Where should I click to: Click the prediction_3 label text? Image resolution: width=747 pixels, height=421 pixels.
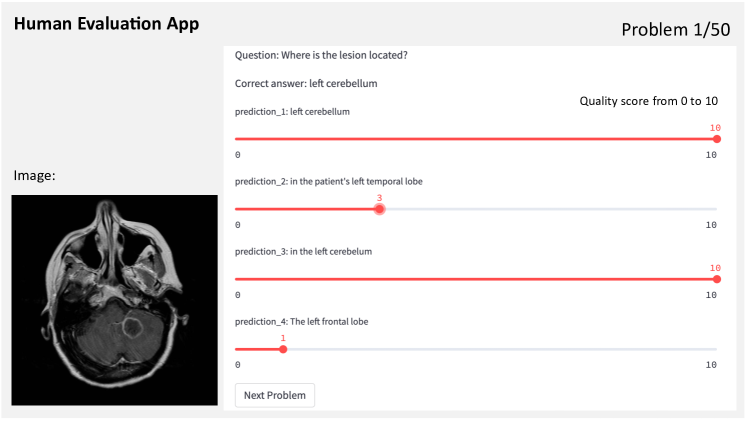[303, 251]
